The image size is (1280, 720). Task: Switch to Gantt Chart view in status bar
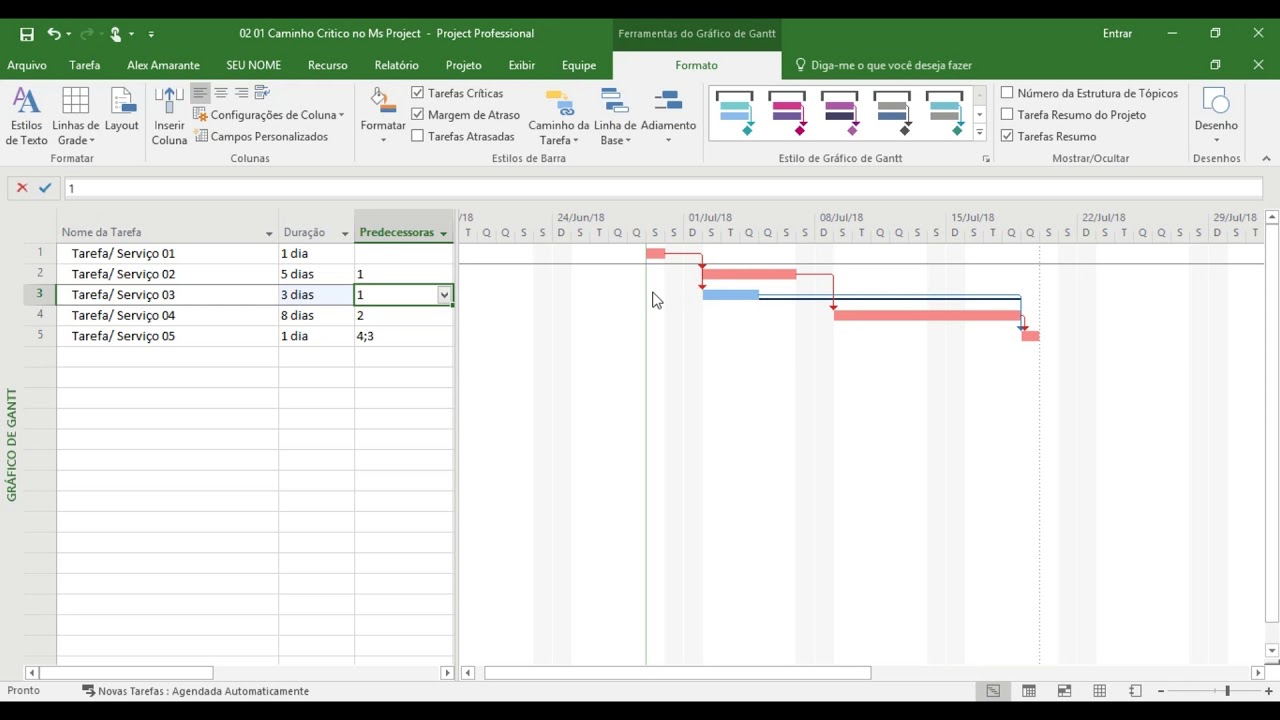coord(993,691)
